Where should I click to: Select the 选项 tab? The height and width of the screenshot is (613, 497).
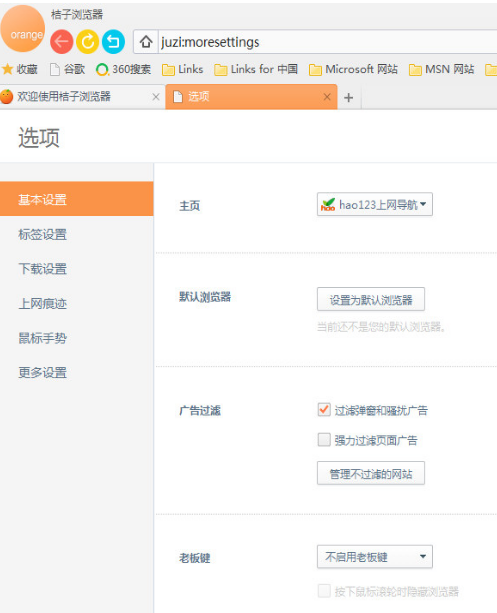[251, 97]
